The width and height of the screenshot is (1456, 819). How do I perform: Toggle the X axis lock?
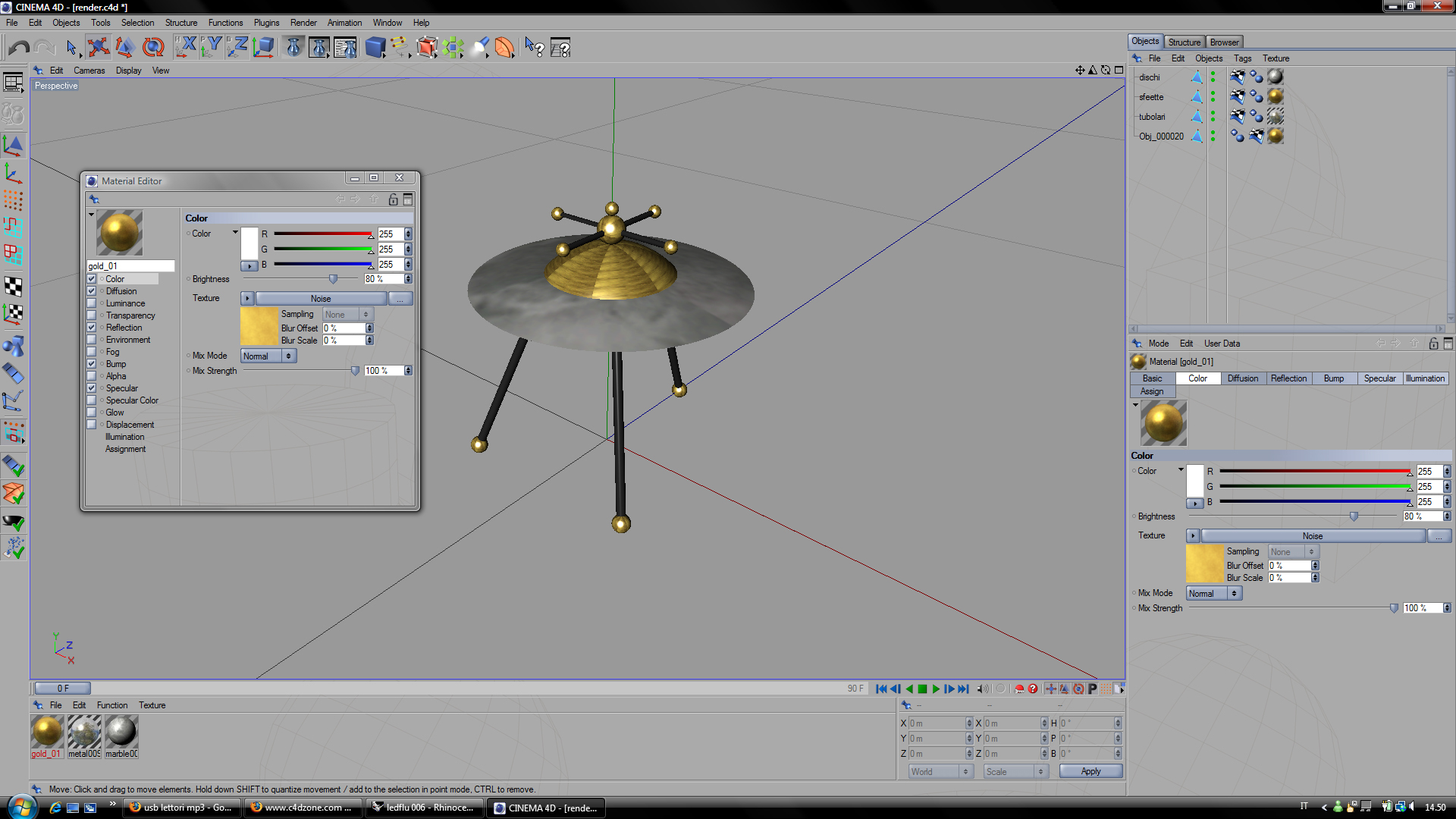point(186,48)
